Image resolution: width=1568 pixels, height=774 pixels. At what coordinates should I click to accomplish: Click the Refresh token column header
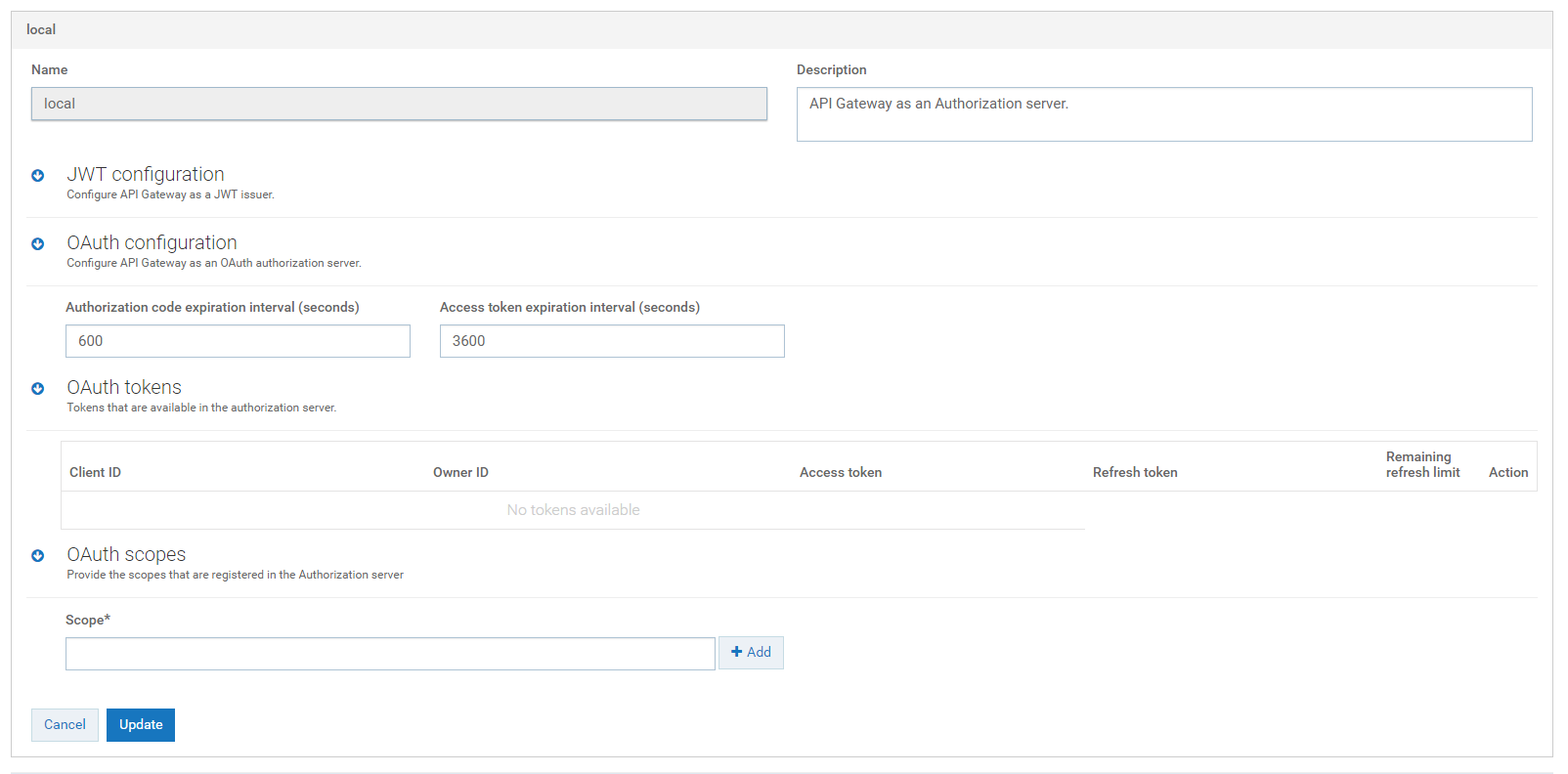1135,473
